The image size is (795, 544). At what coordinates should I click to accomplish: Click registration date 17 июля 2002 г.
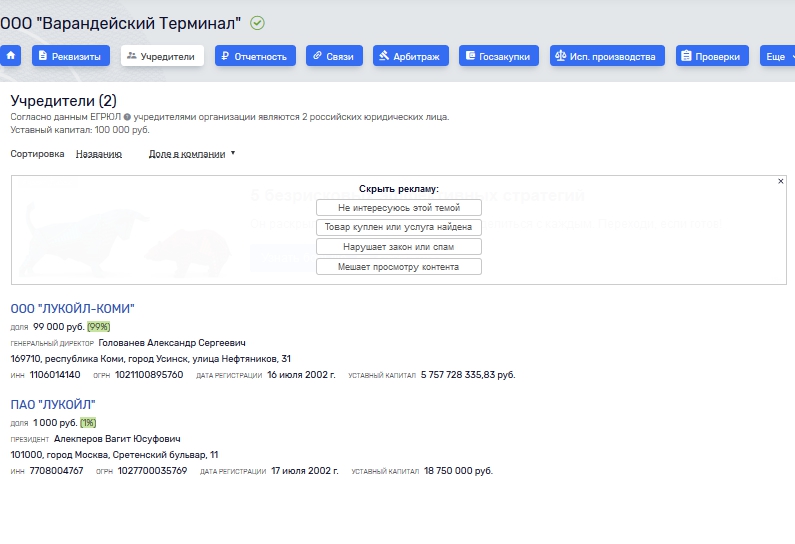click(305, 470)
